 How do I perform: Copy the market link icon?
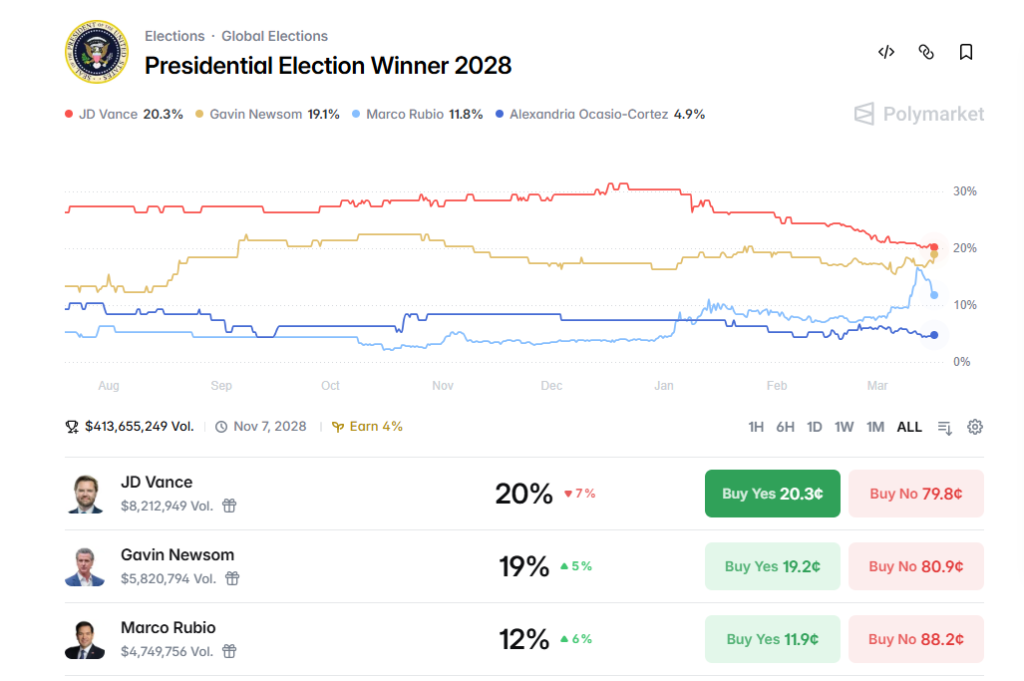click(926, 51)
